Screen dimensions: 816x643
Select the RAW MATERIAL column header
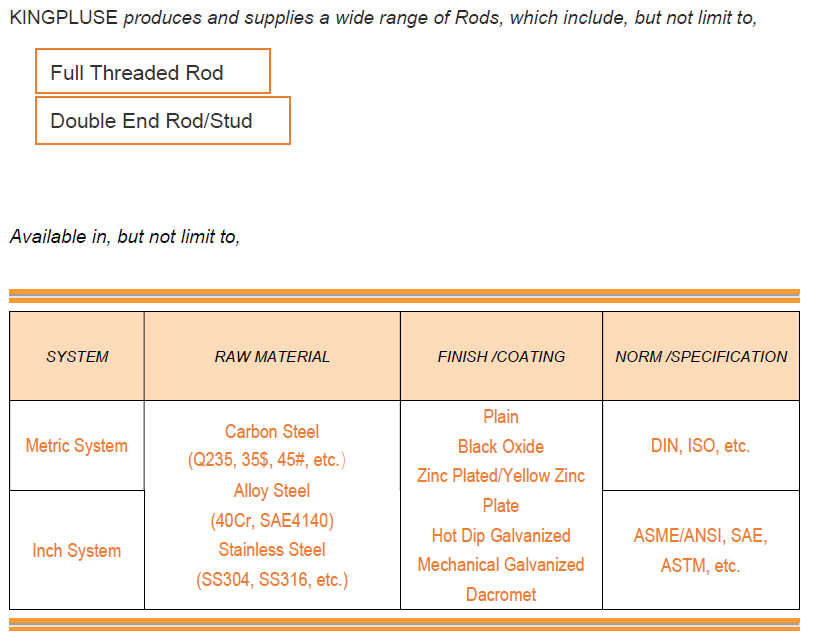(272, 356)
